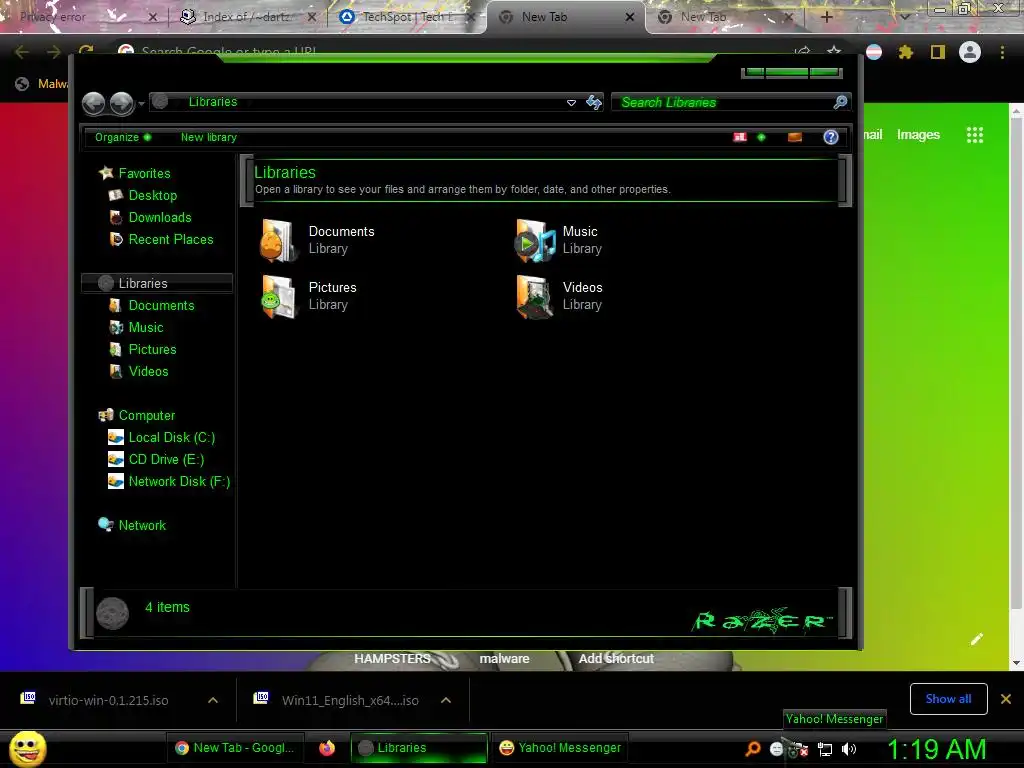The image size is (1024, 768).
Task: Select the Documents library icon
Action: tap(279, 240)
